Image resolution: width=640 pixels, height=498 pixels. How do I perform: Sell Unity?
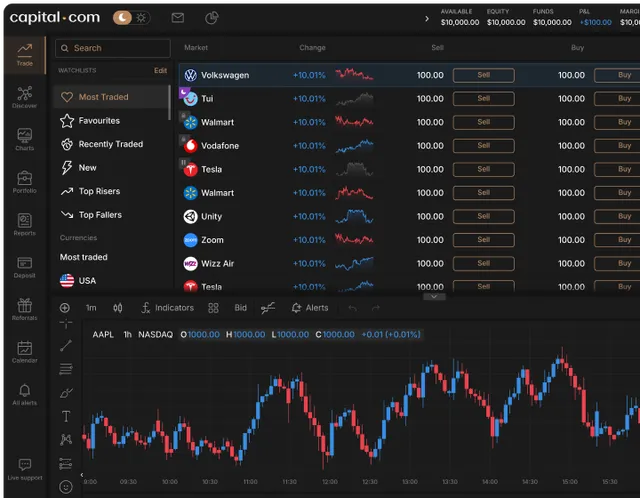point(483,216)
